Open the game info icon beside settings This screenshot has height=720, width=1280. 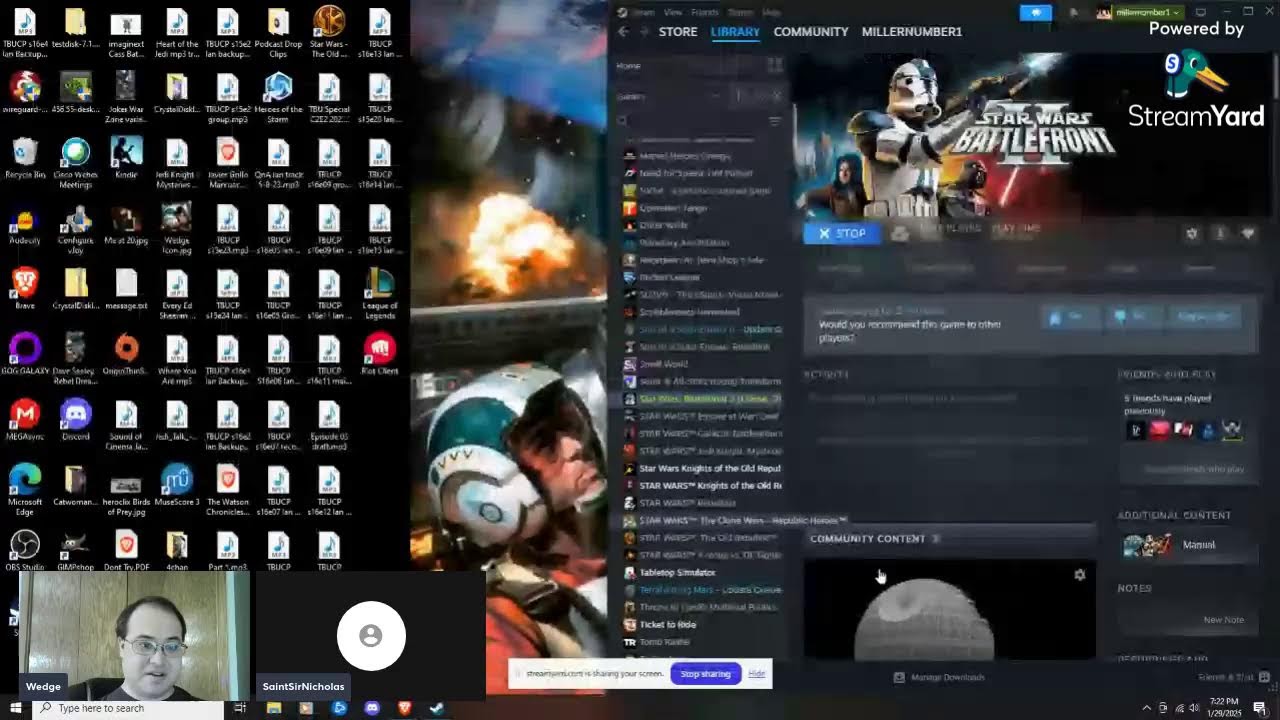tap(1220, 233)
